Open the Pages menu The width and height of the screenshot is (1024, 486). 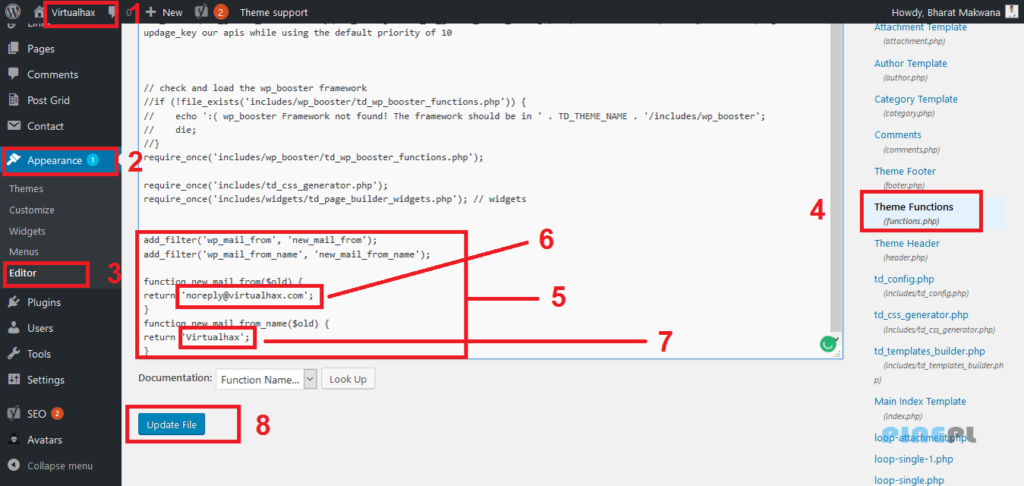41,48
